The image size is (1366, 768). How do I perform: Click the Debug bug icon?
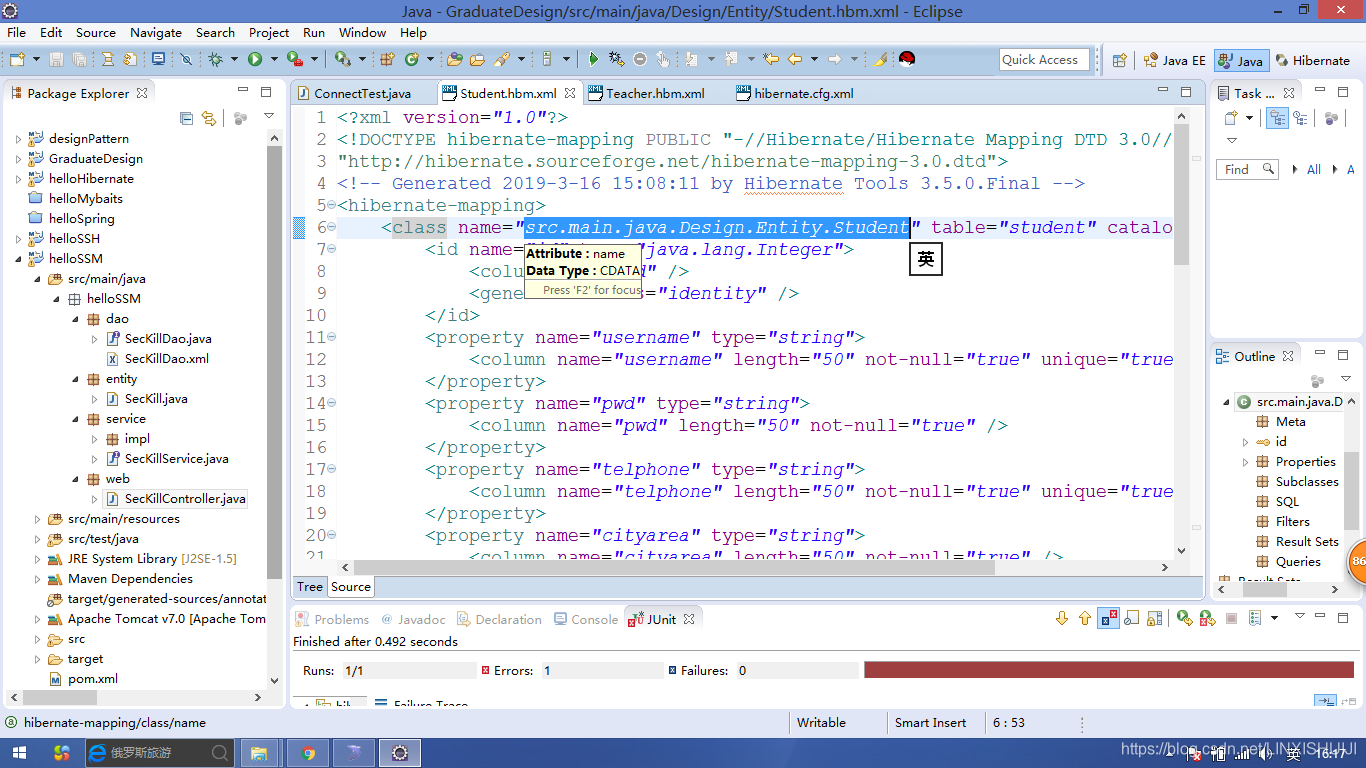pyautogui.click(x=215, y=60)
